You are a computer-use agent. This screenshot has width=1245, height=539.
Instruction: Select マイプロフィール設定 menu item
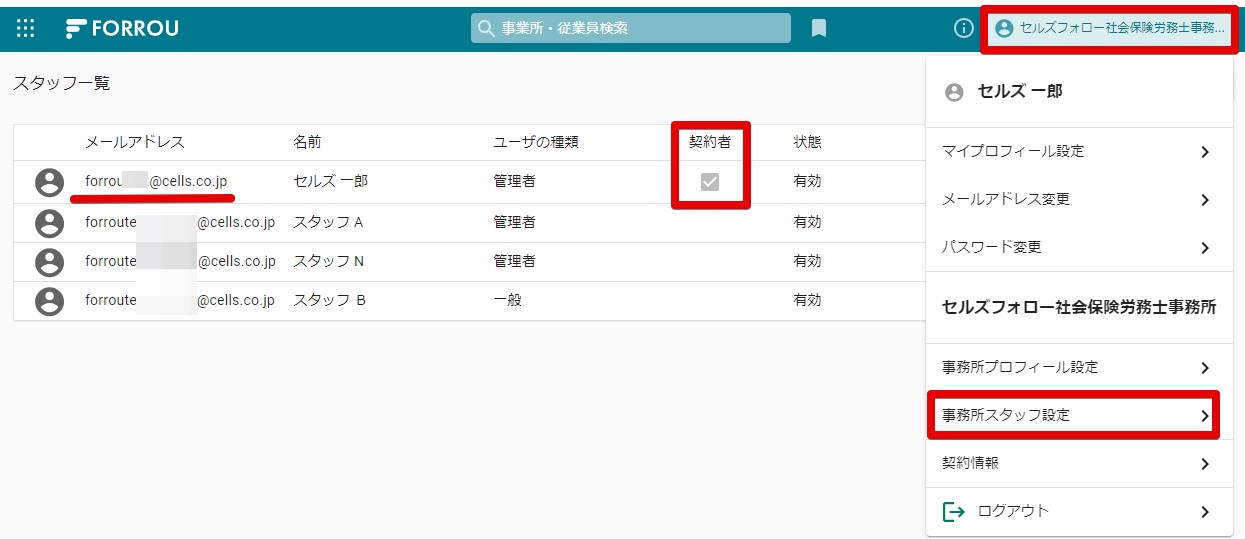click(x=1079, y=152)
